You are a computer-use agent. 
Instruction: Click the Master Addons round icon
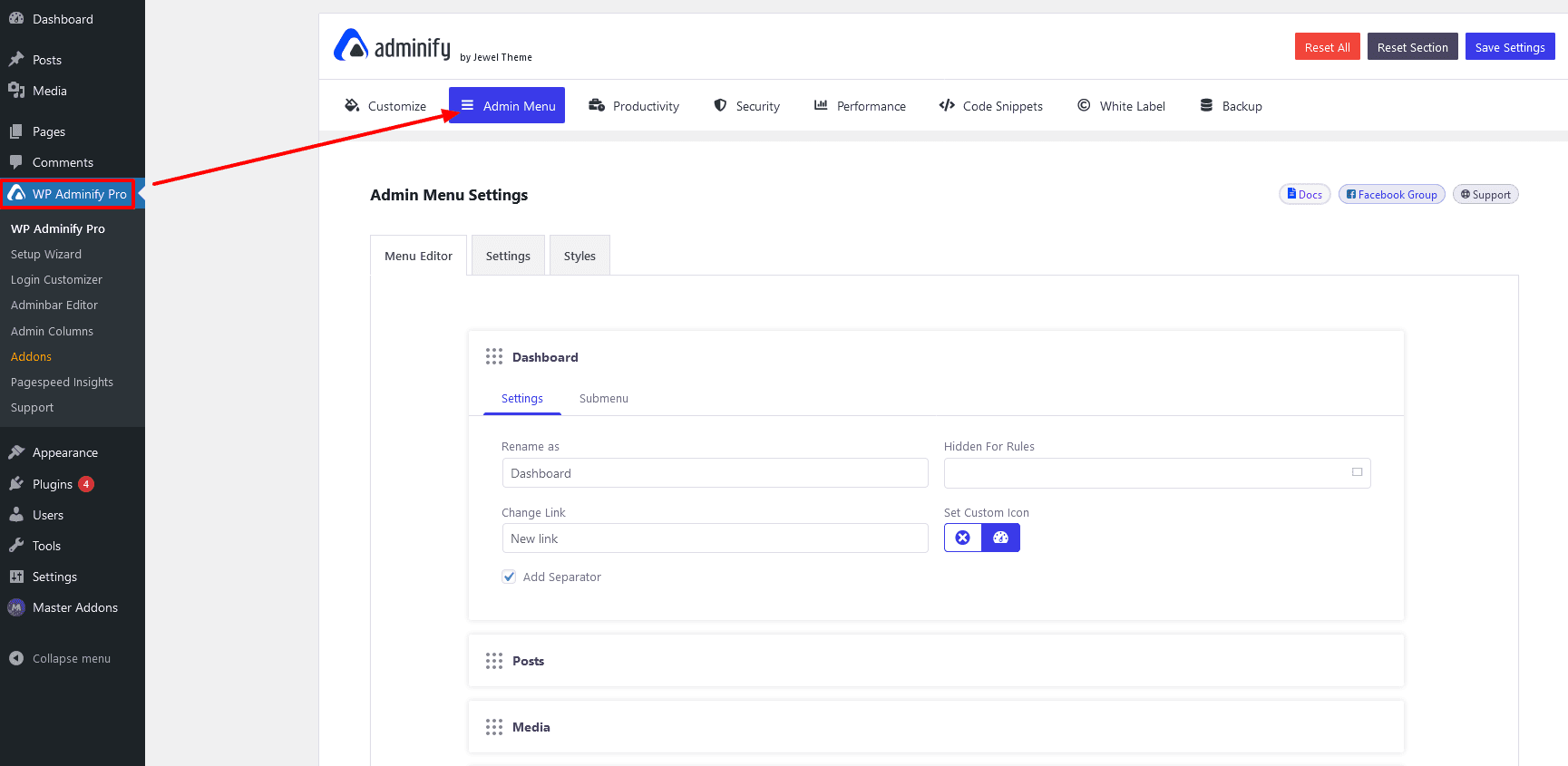16,607
